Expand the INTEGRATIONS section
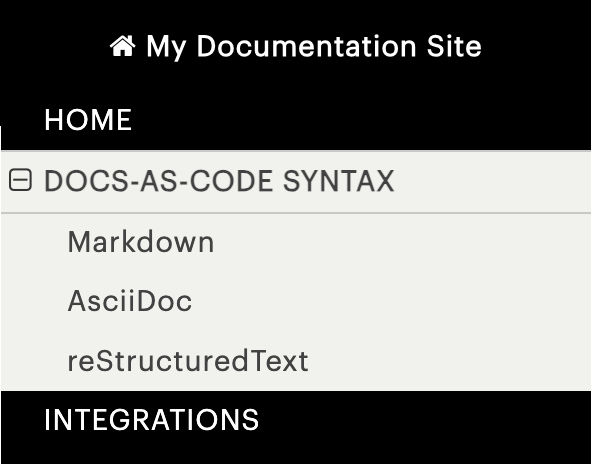This screenshot has width=591, height=464. [x=296, y=420]
